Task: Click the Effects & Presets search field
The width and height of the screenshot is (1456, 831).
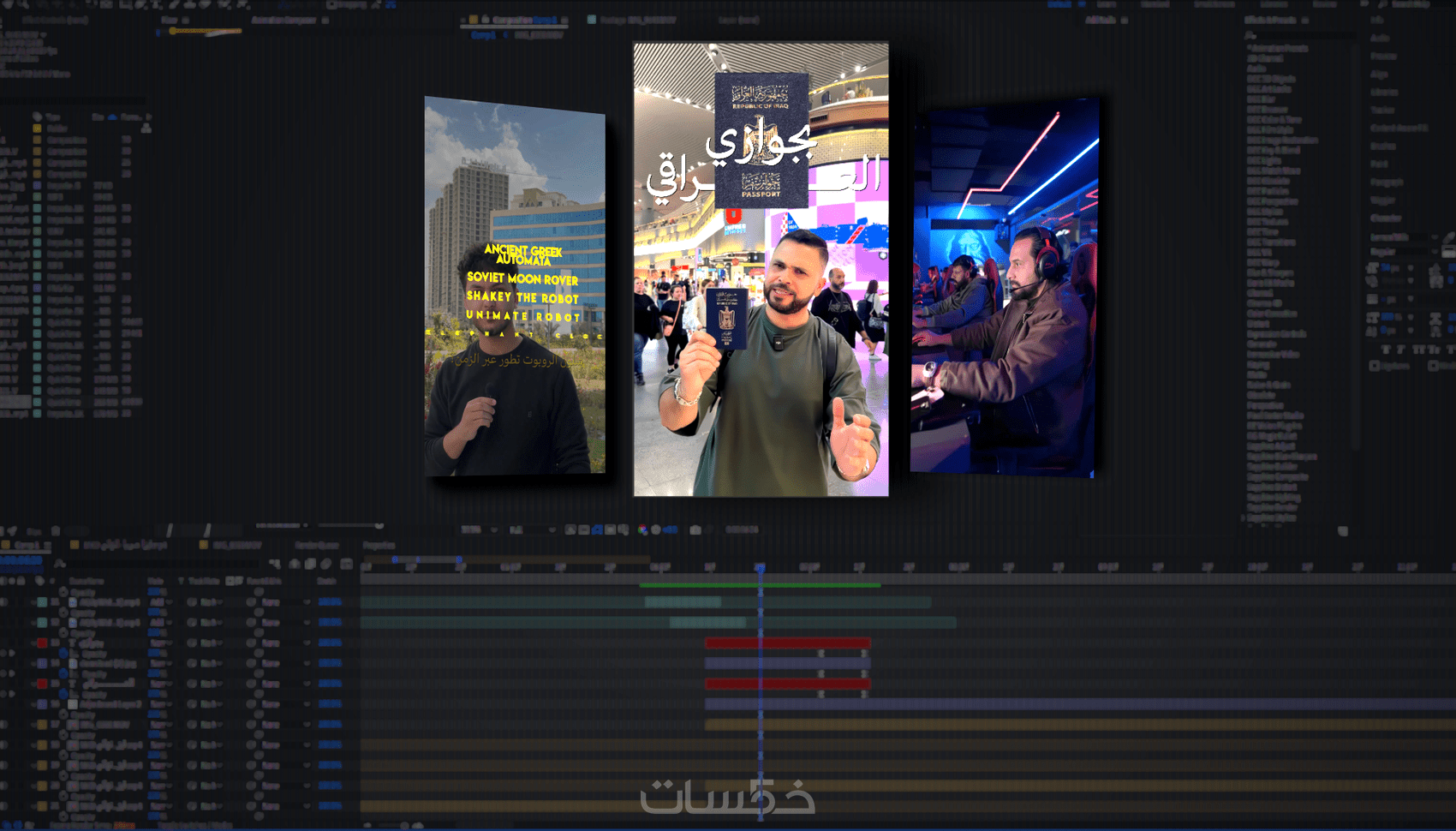Action: [x=1302, y=35]
